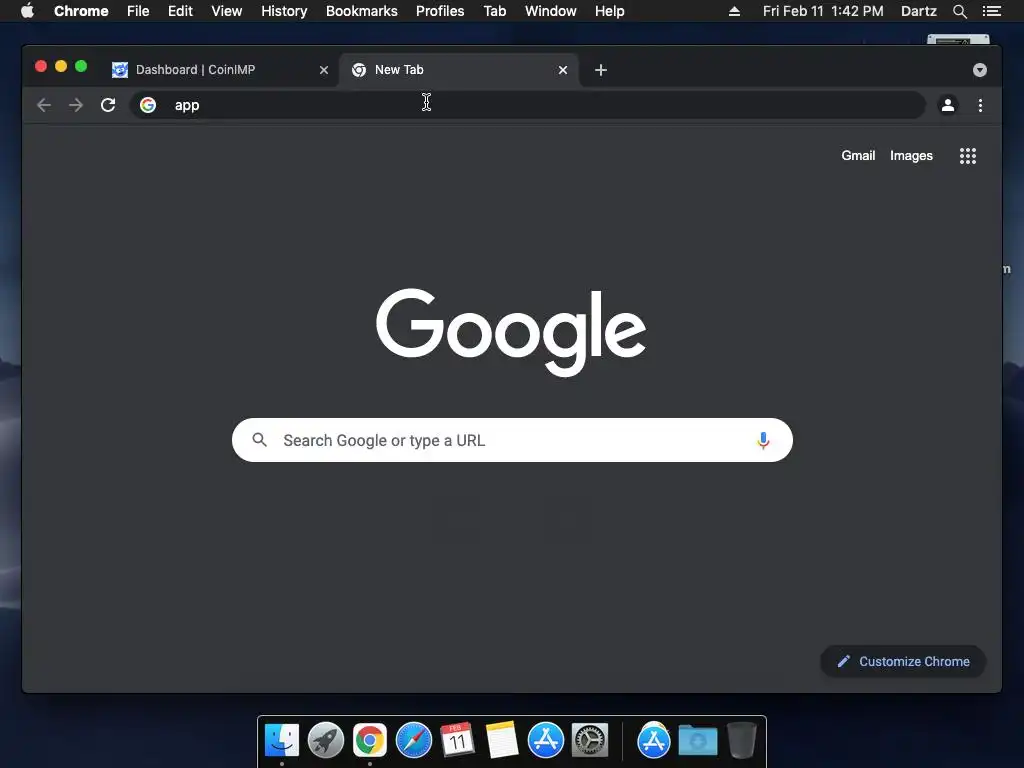Open the Apple menu

[27, 11]
